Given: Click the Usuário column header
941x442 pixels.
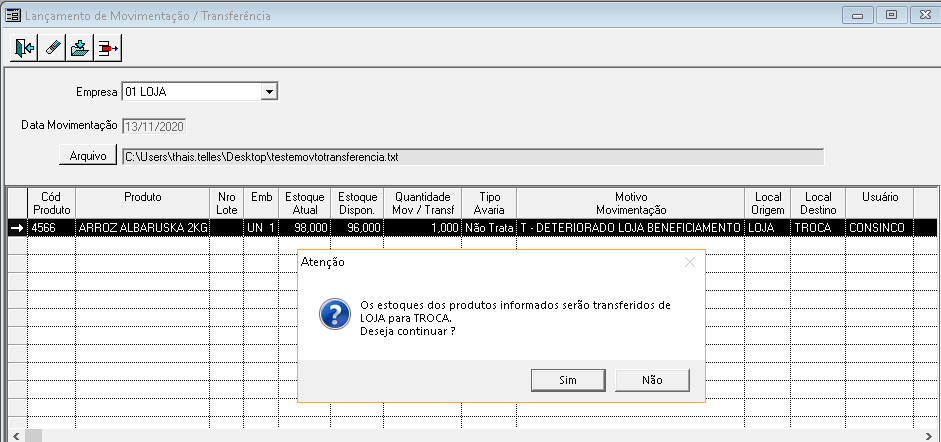Looking at the screenshot, I should (x=880, y=203).
